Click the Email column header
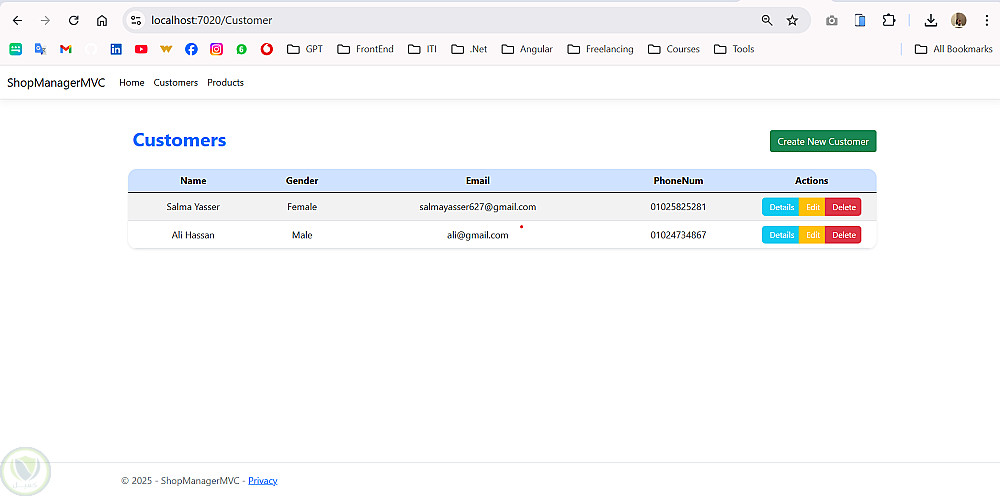 point(478,181)
